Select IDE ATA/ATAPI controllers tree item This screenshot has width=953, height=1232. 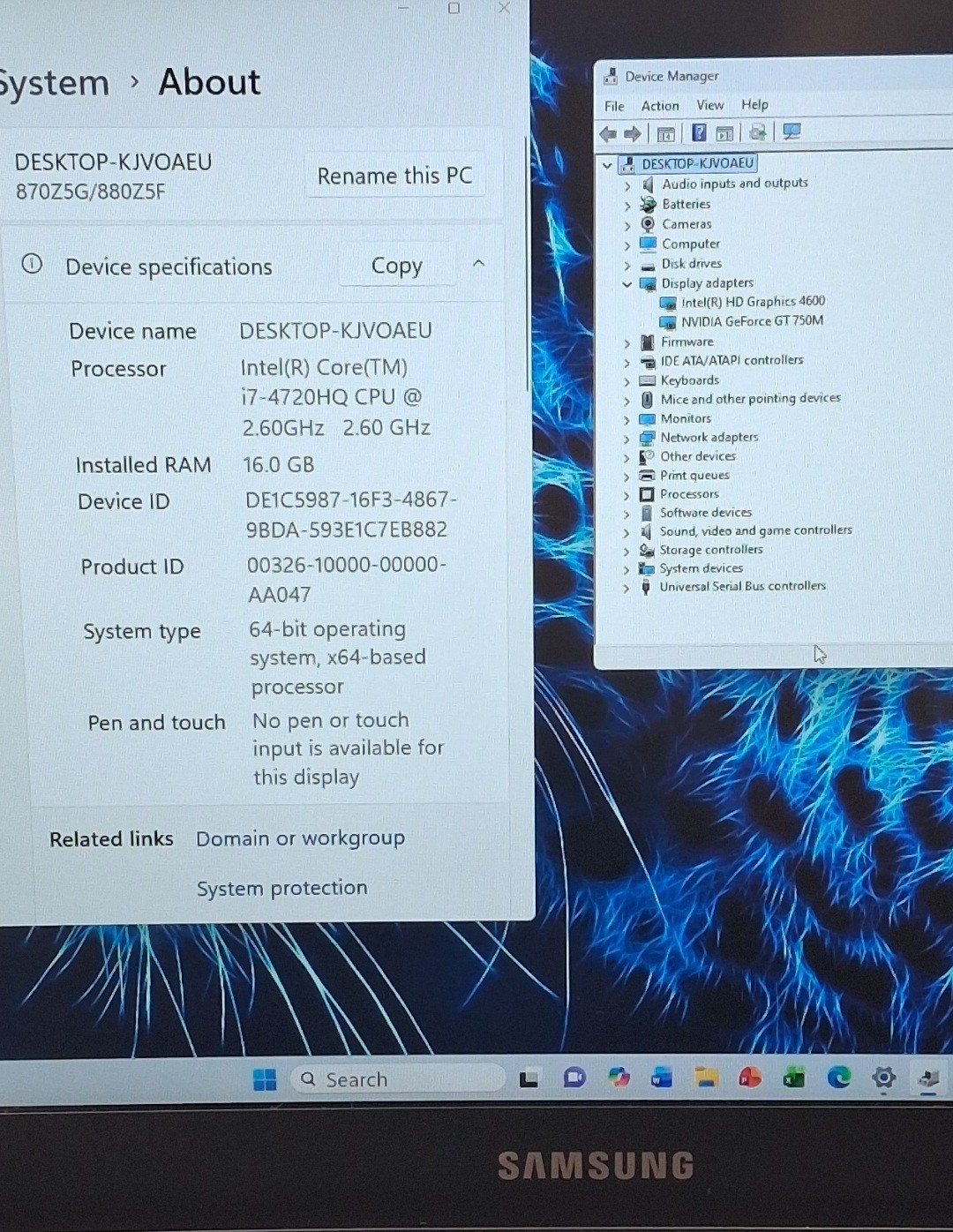click(x=732, y=360)
